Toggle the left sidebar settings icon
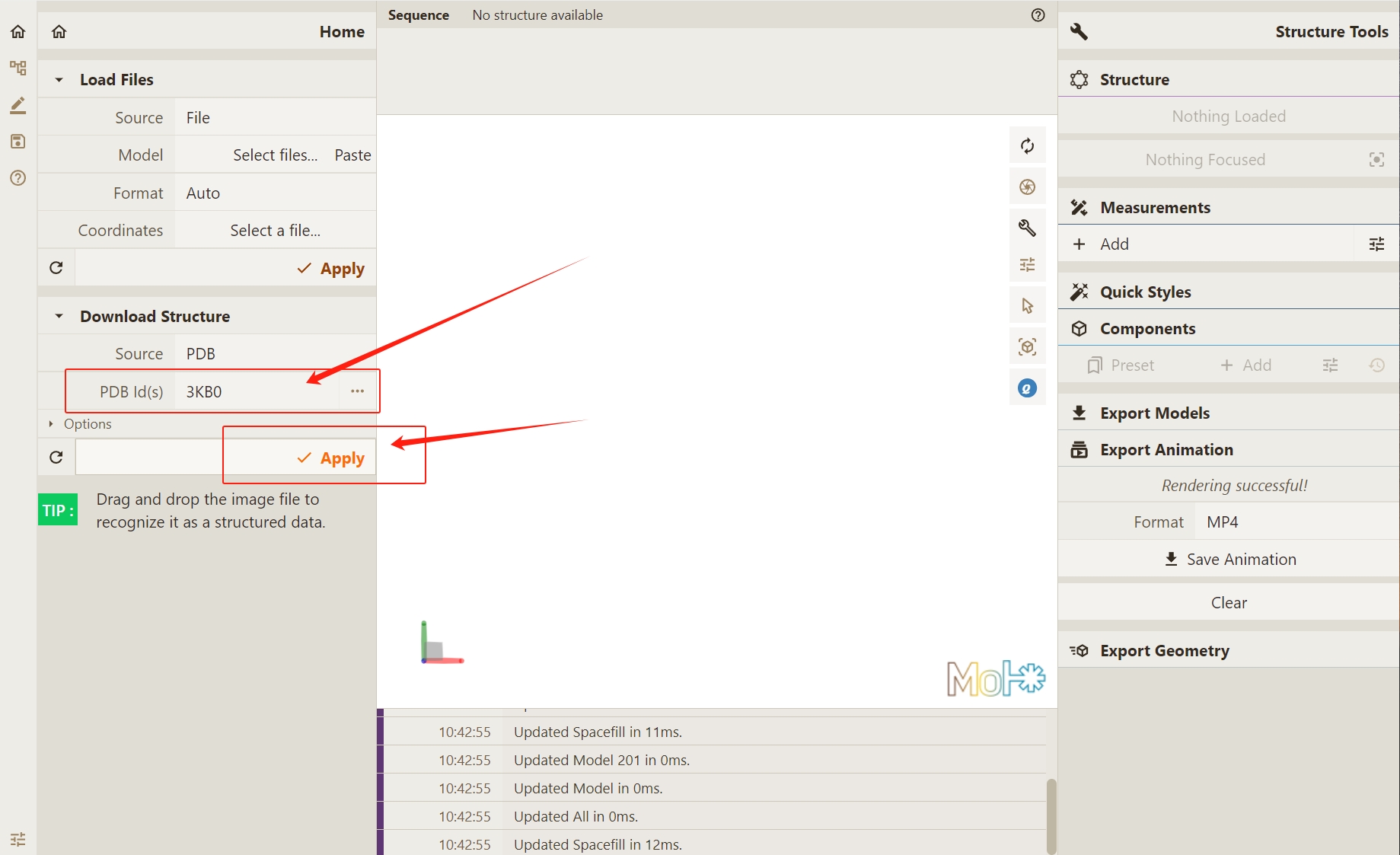 tap(18, 839)
